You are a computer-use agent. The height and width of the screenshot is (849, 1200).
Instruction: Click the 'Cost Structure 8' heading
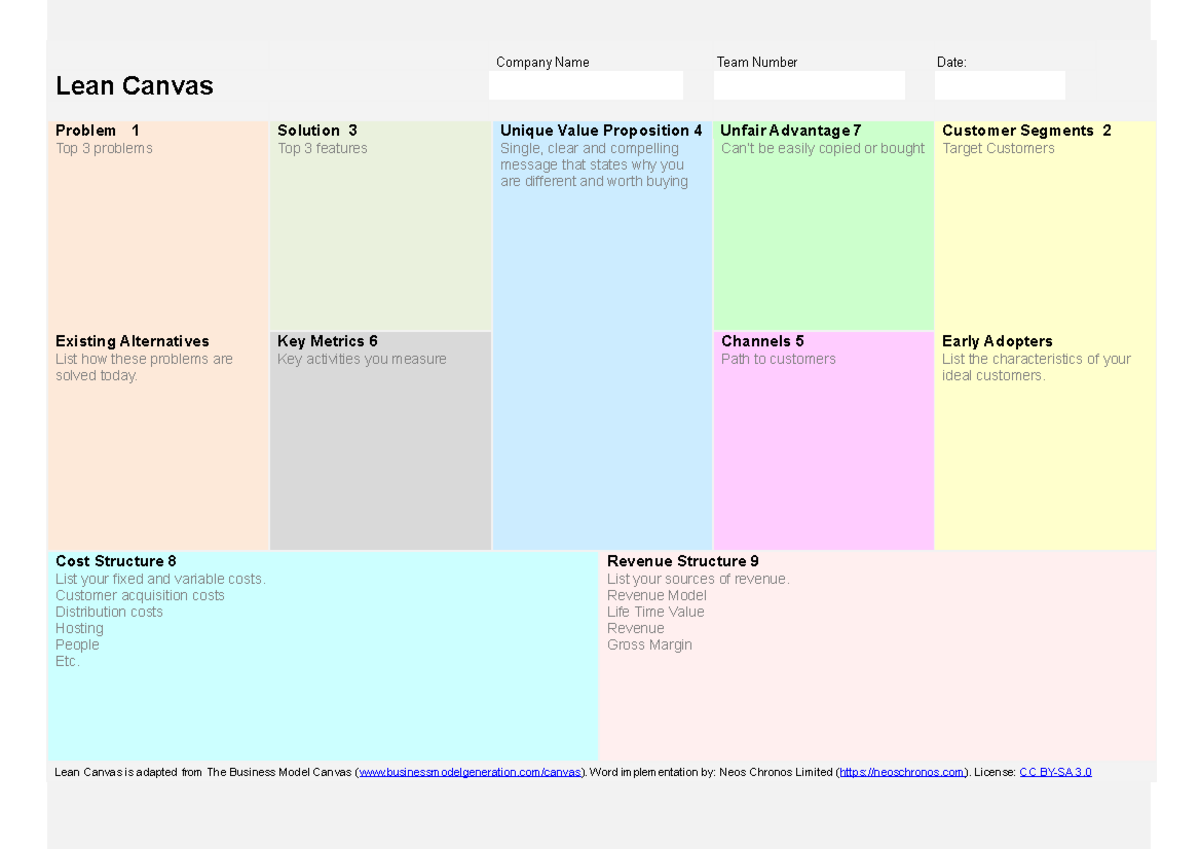point(116,562)
